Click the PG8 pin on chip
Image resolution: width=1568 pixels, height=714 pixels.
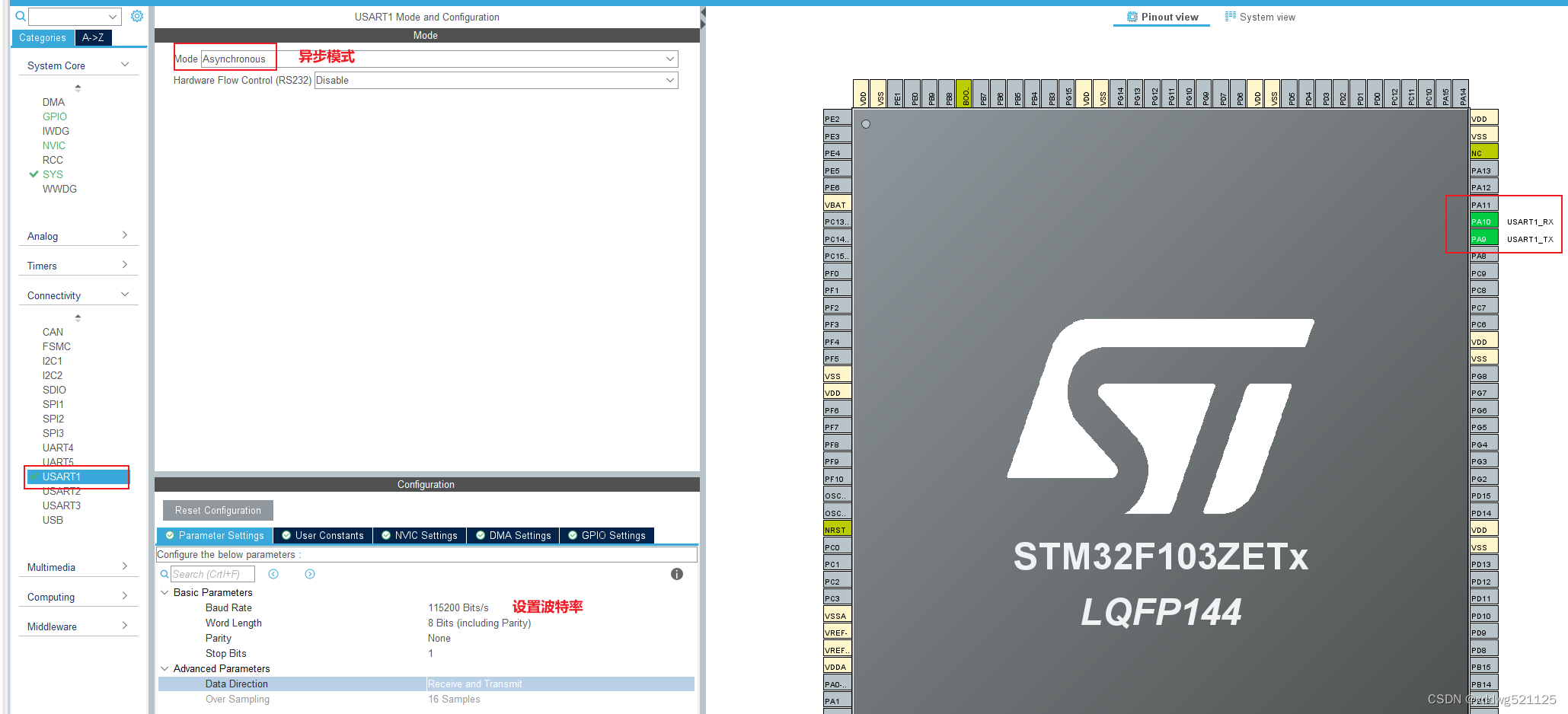click(1484, 375)
